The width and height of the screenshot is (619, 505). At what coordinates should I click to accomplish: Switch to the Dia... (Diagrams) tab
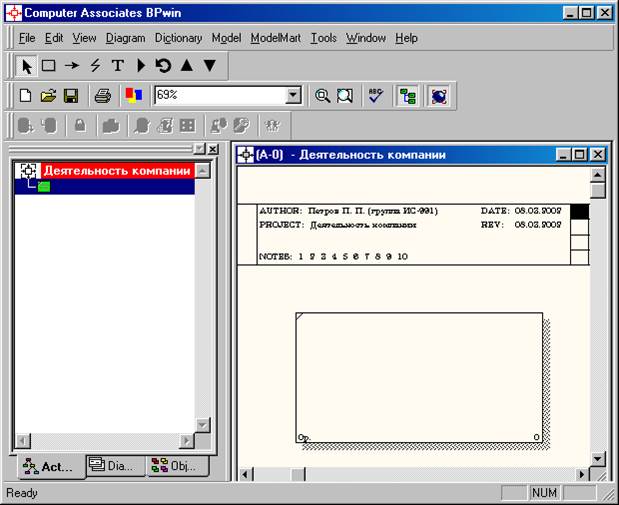116,466
